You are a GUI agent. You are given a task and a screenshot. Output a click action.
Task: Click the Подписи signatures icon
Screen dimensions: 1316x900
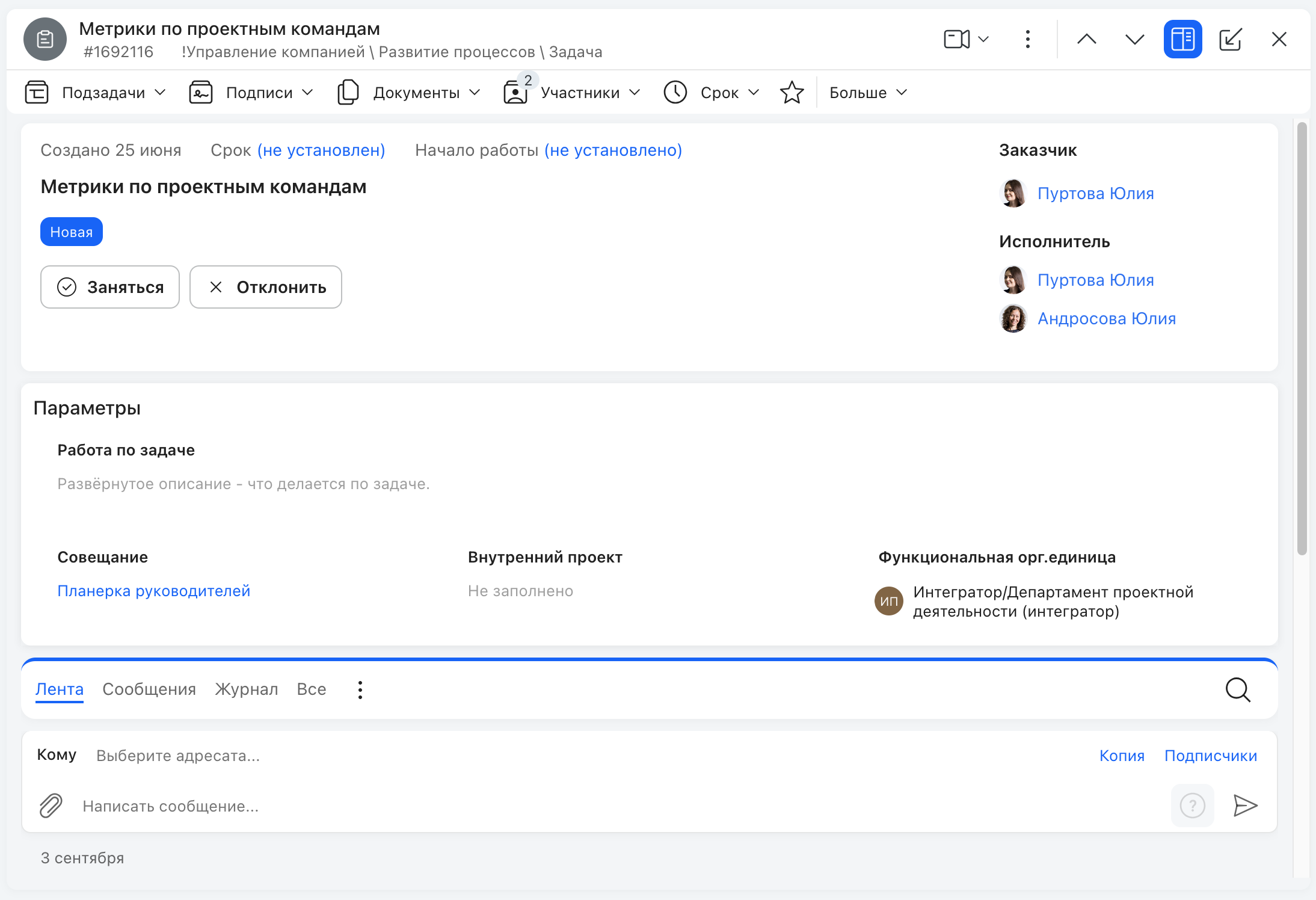pos(201,93)
